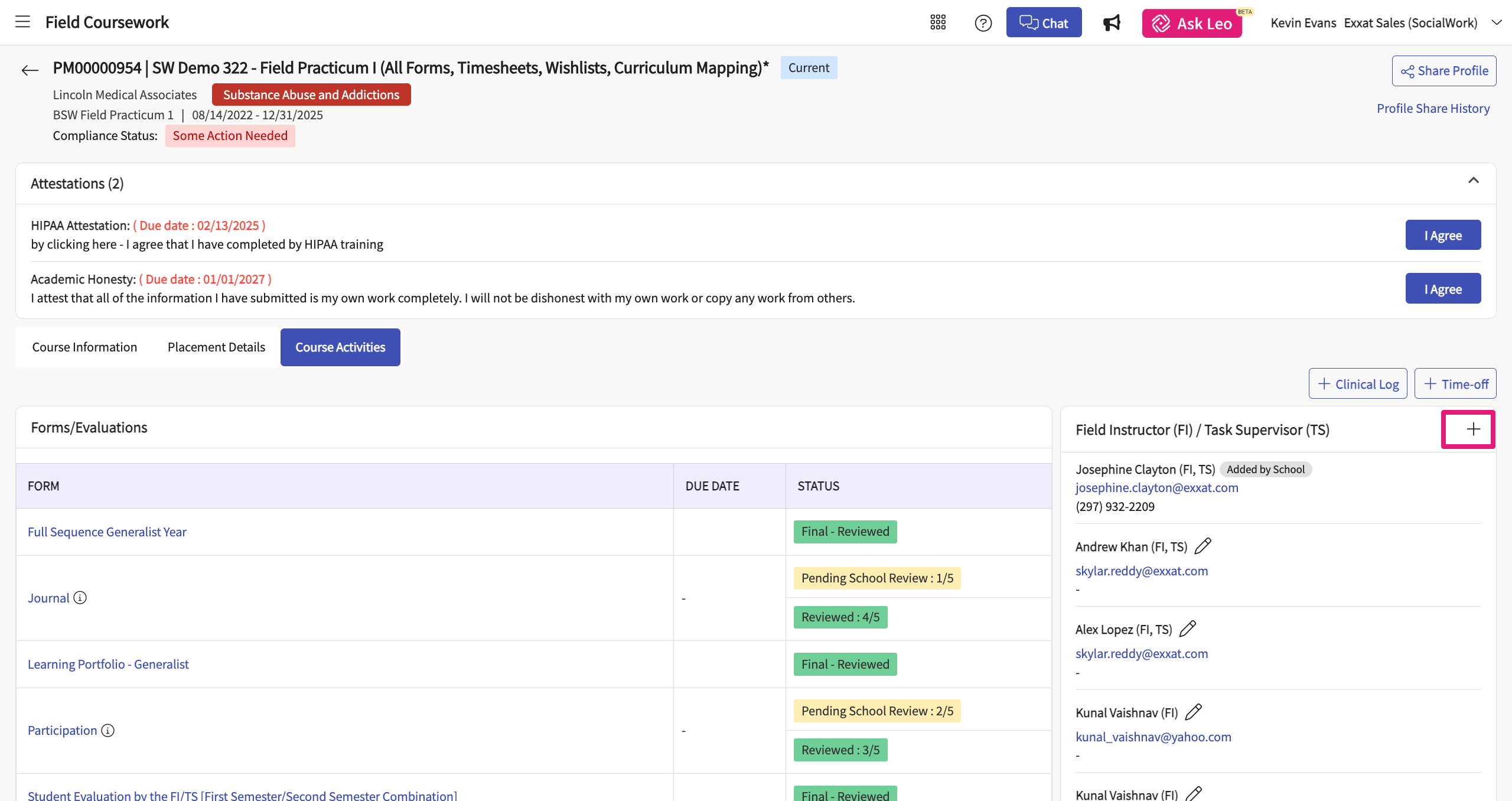This screenshot has height=801, width=1512.
Task: Agree to the HIPAA Attestation
Action: click(x=1442, y=235)
